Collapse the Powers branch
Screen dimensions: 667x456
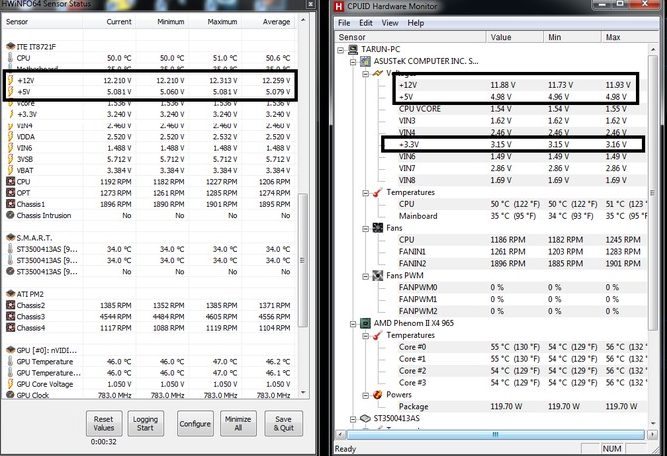[365, 395]
